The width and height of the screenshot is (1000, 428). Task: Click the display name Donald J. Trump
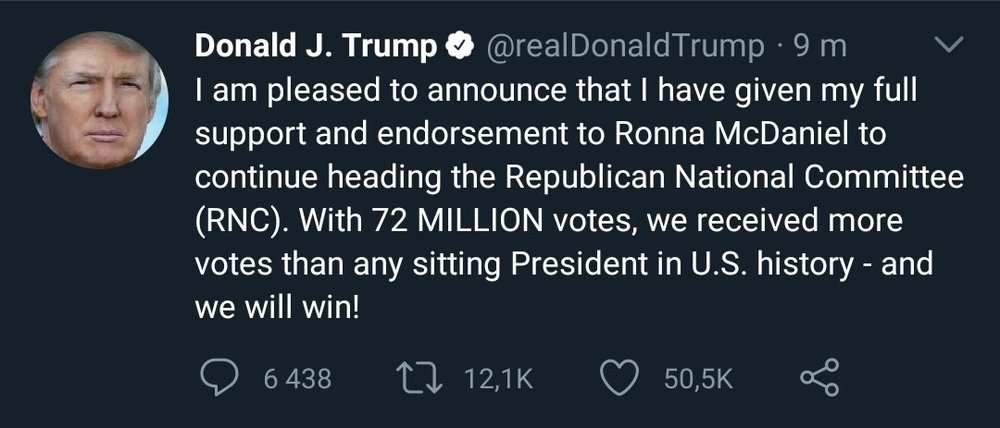click(x=316, y=46)
